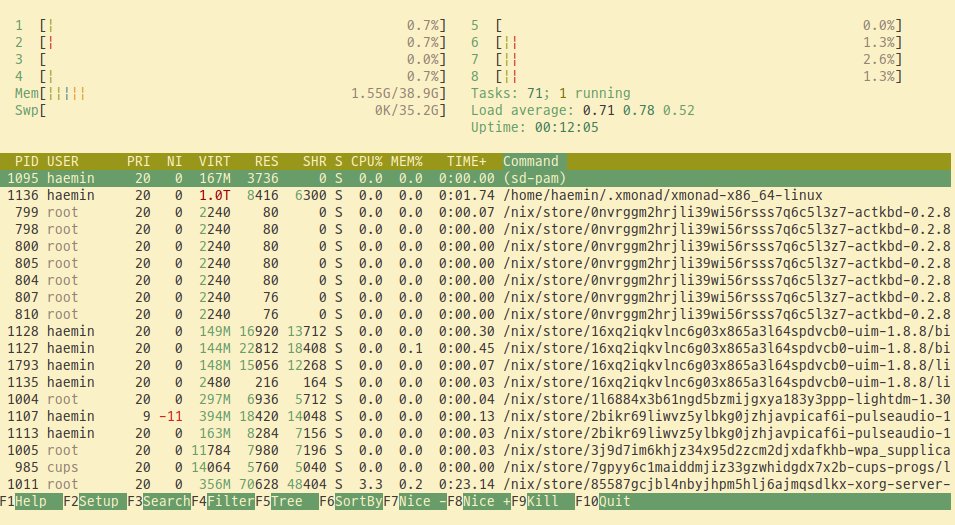955x525 pixels.
Task: Sort by the SHR column header
Action: [x=314, y=161]
